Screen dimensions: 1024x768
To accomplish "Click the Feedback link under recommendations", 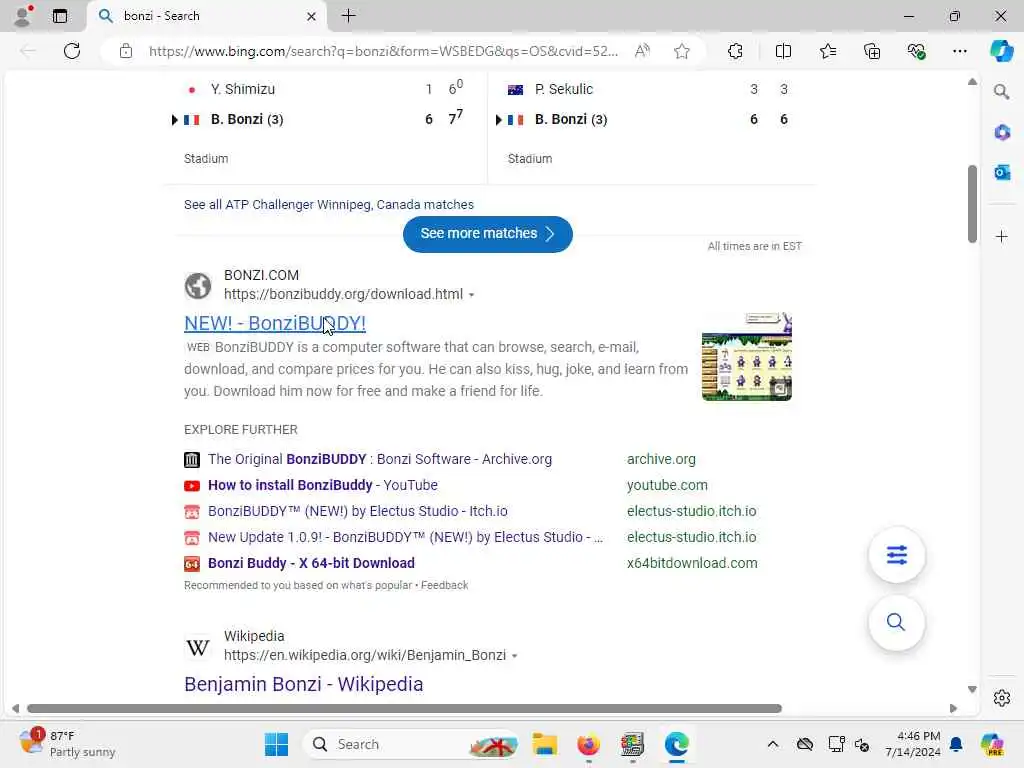I will (444, 585).
